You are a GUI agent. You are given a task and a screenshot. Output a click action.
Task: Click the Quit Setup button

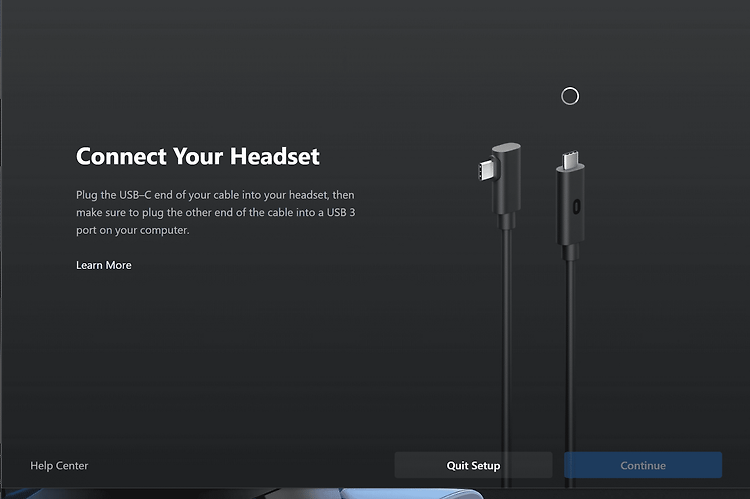click(473, 465)
